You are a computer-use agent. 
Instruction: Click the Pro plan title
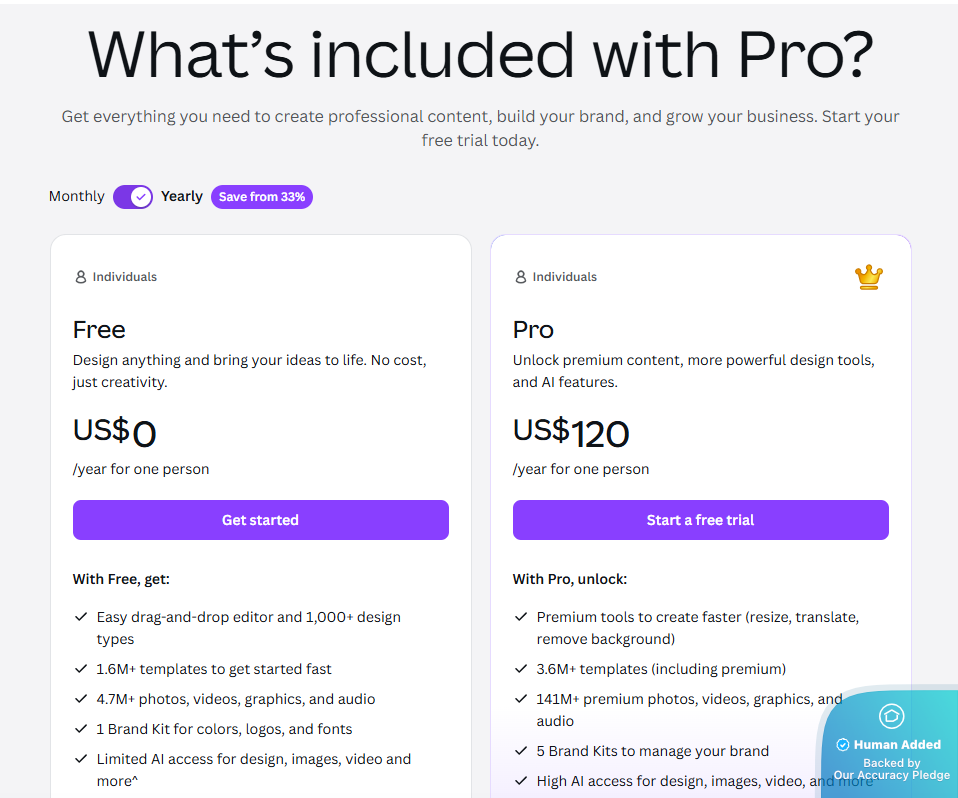pyautogui.click(x=533, y=330)
